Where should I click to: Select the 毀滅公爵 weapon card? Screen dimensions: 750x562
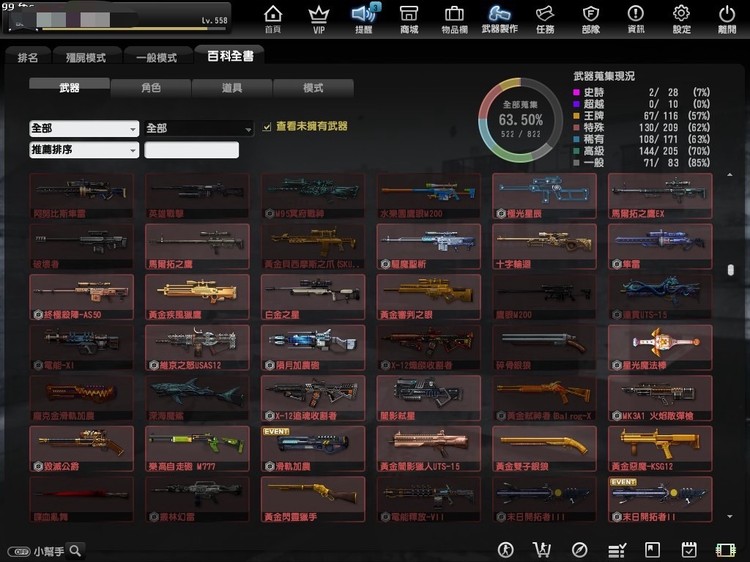81,449
